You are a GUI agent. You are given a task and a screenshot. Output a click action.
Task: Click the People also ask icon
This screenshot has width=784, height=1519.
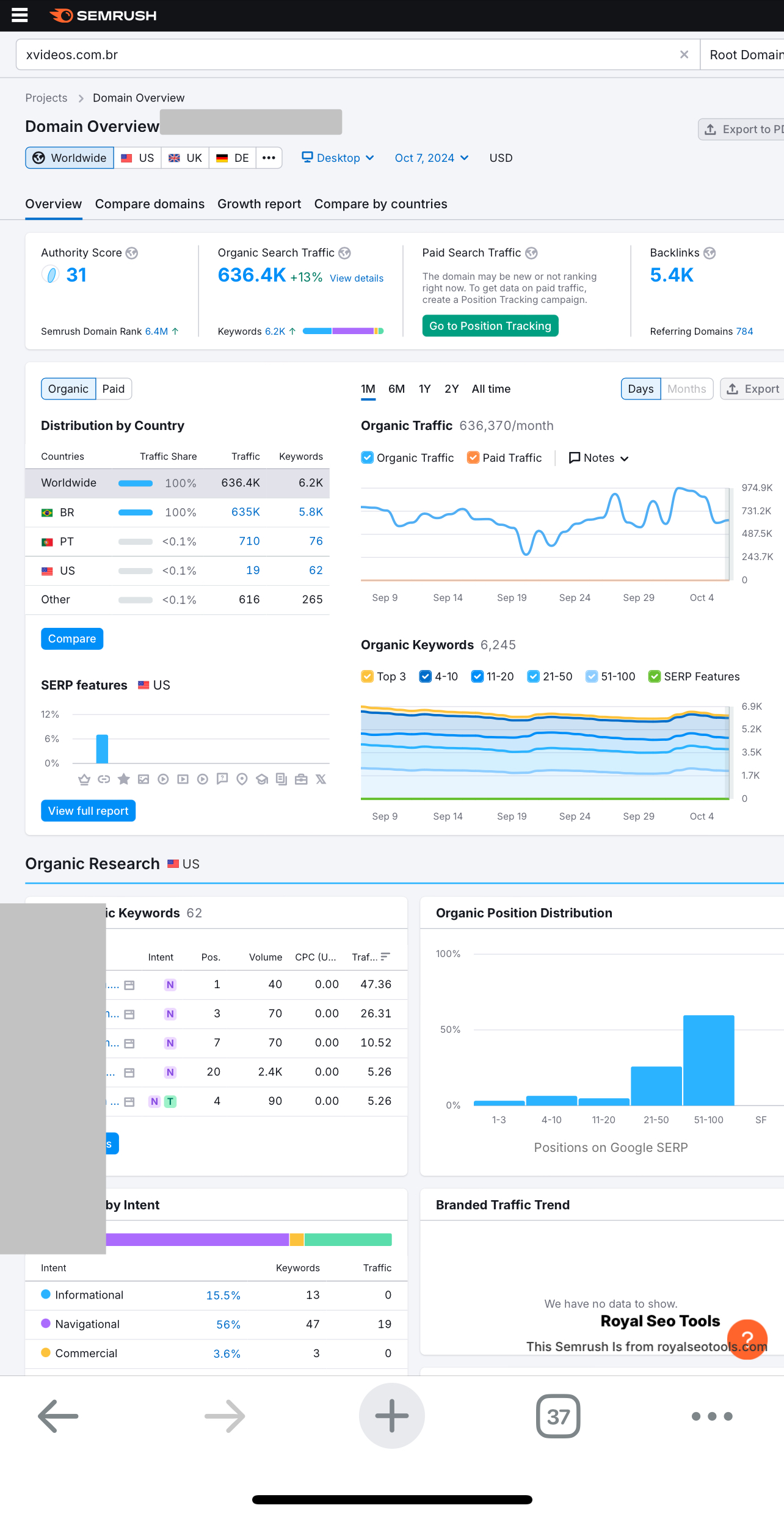point(222,779)
